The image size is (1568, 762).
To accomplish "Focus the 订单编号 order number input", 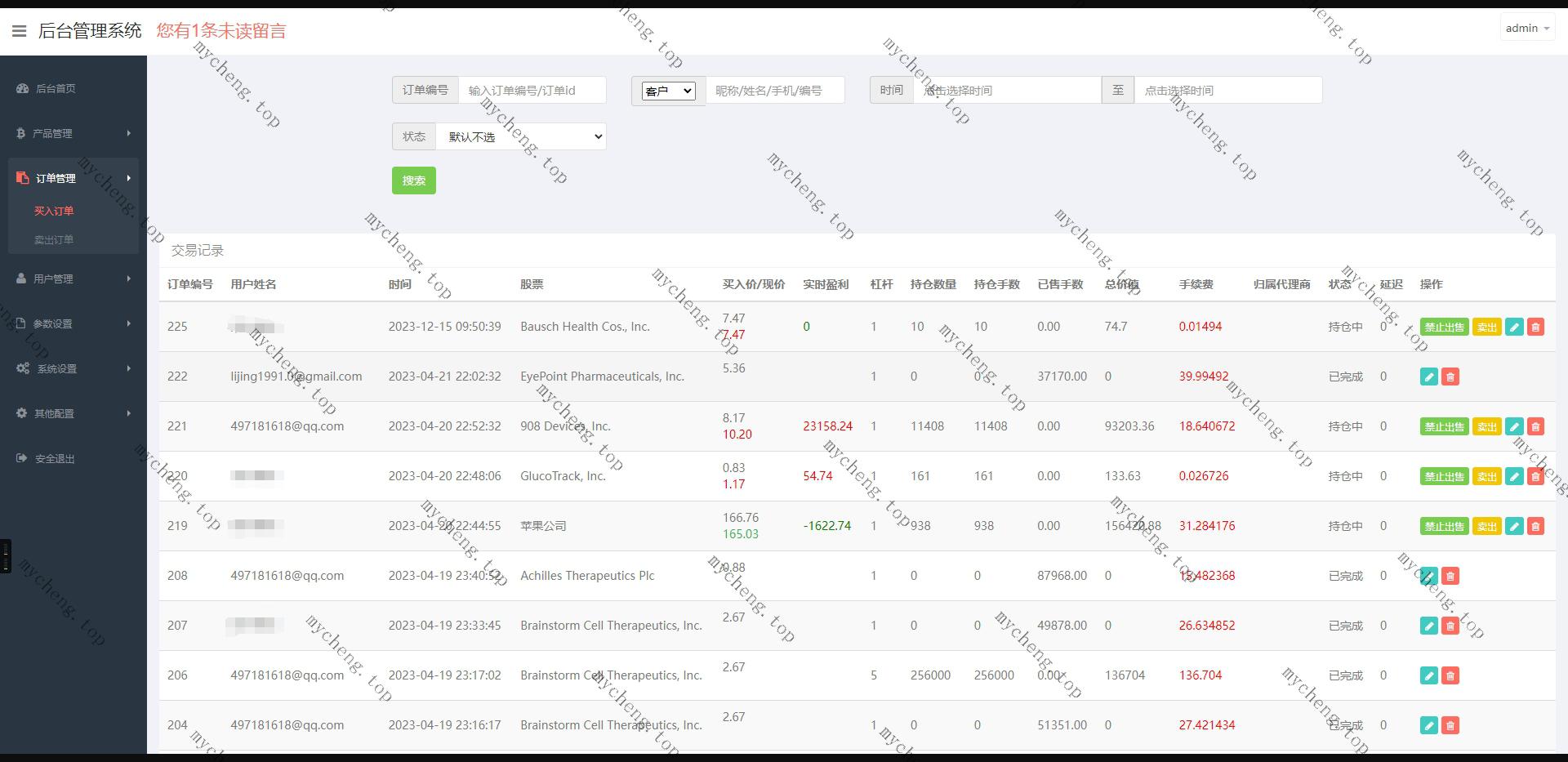I will coord(532,90).
